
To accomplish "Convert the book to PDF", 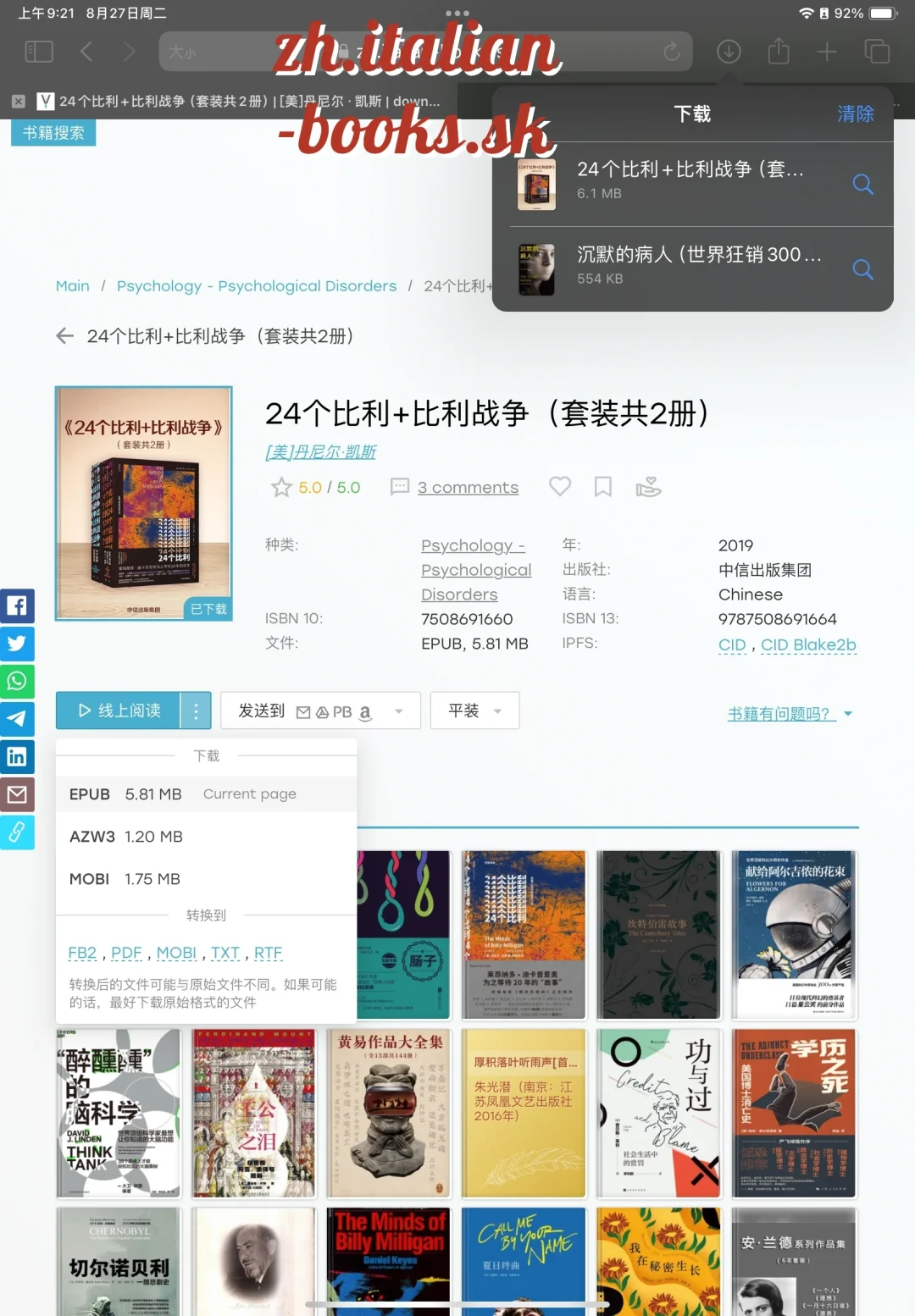I will click(126, 952).
